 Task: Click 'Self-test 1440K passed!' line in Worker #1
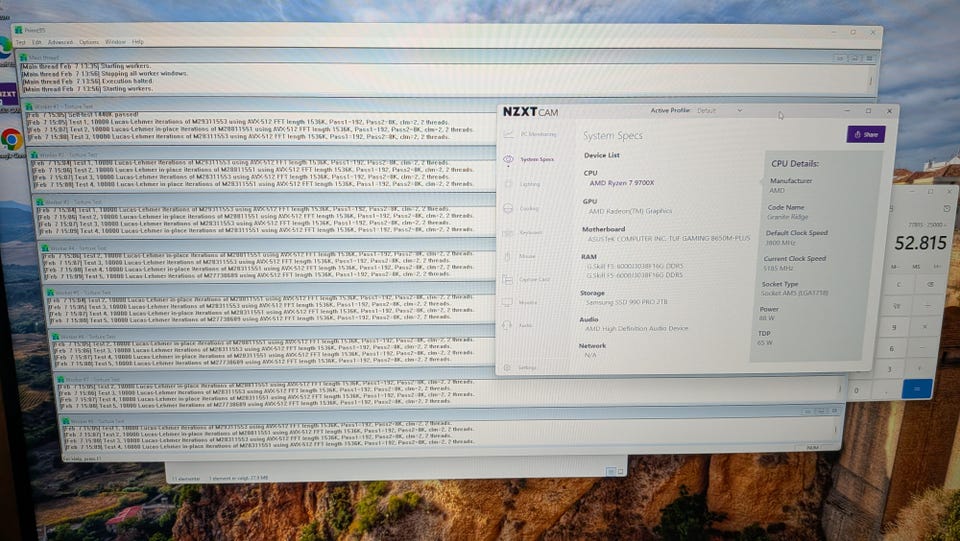(x=82, y=114)
